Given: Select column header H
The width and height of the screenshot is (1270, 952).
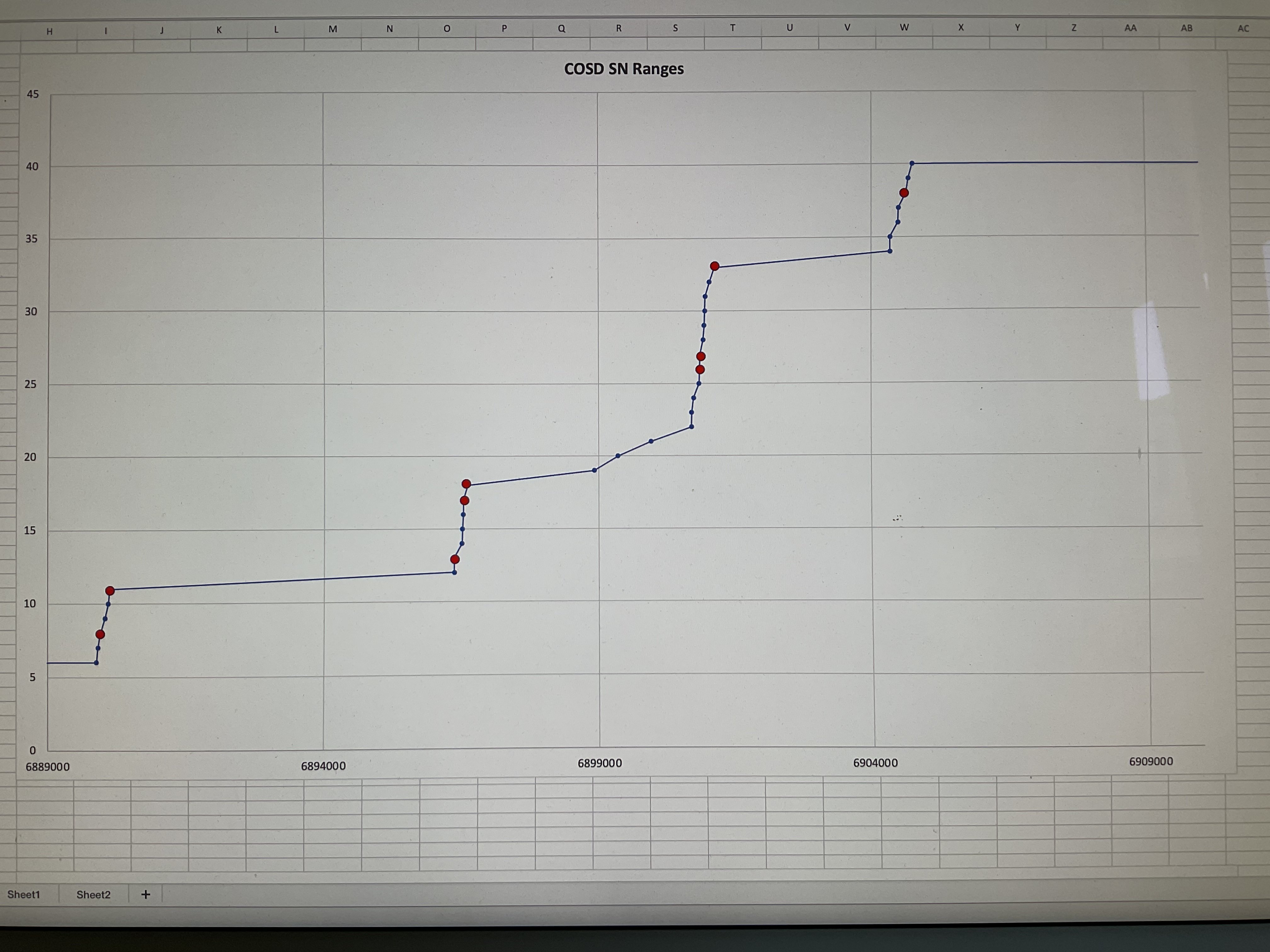Looking at the screenshot, I should [49, 31].
